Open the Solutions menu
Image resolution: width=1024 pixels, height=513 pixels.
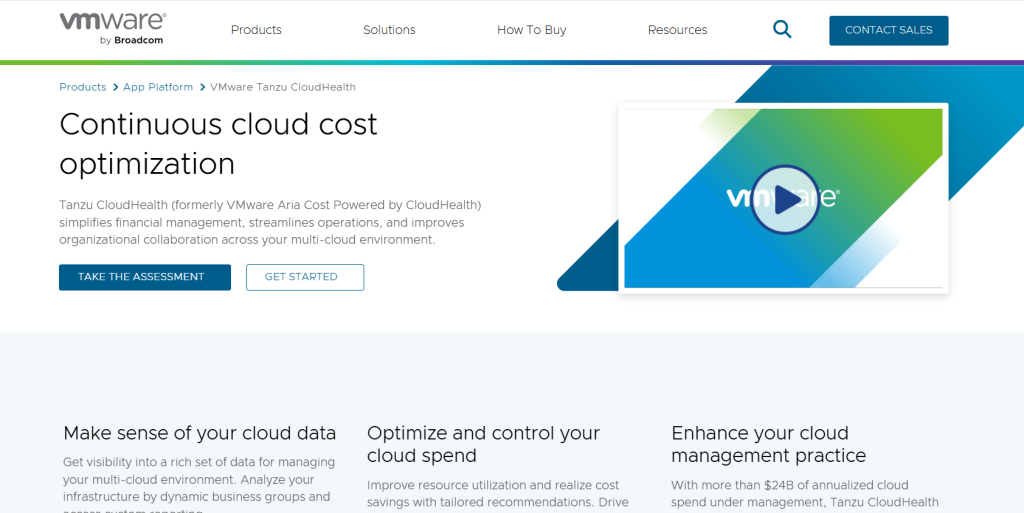[389, 30]
